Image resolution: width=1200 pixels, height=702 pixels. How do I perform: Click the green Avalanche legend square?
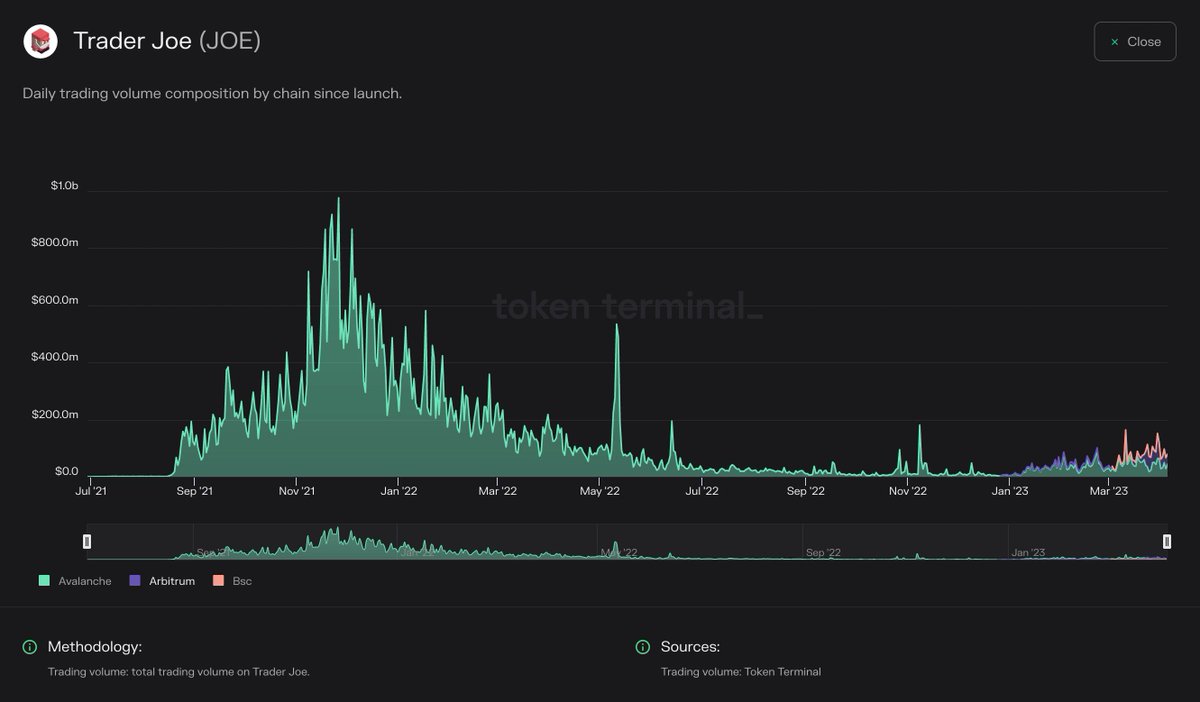click(x=44, y=580)
